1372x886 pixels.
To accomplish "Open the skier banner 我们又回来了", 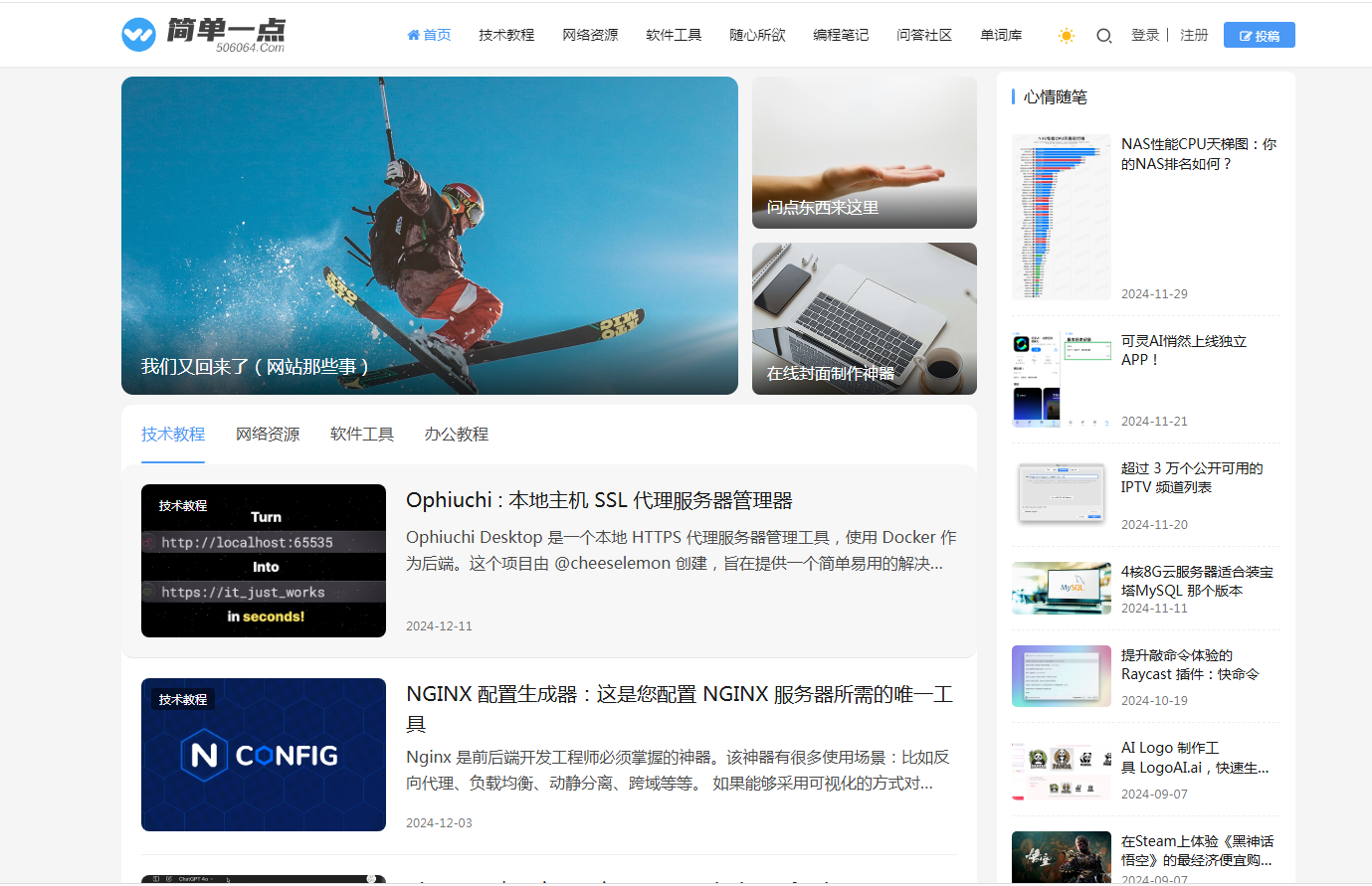I will coord(430,236).
